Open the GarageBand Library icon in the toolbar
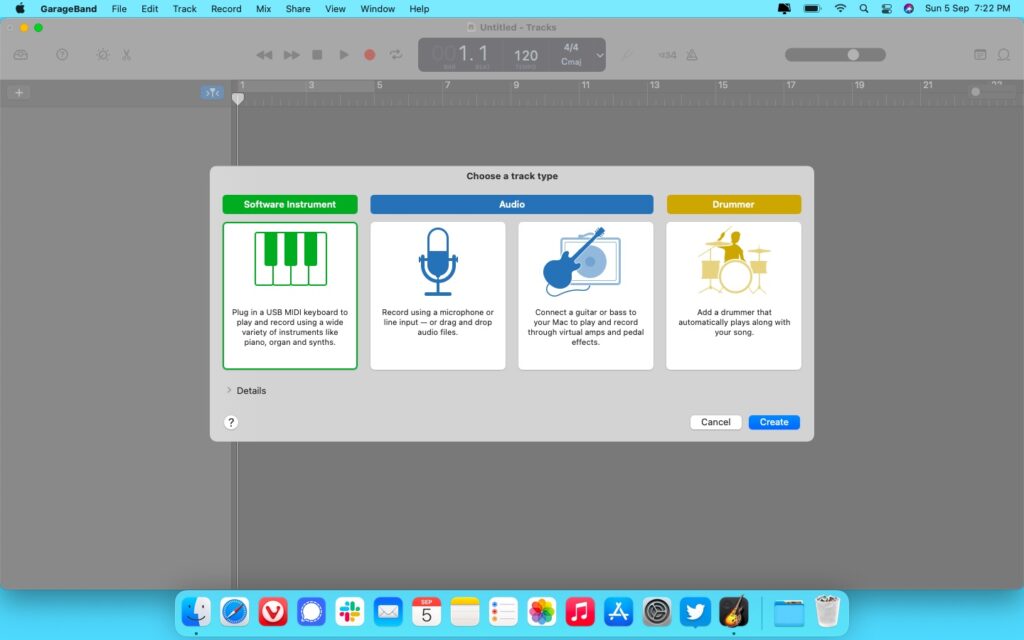 pyautogui.click(x=21, y=55)
